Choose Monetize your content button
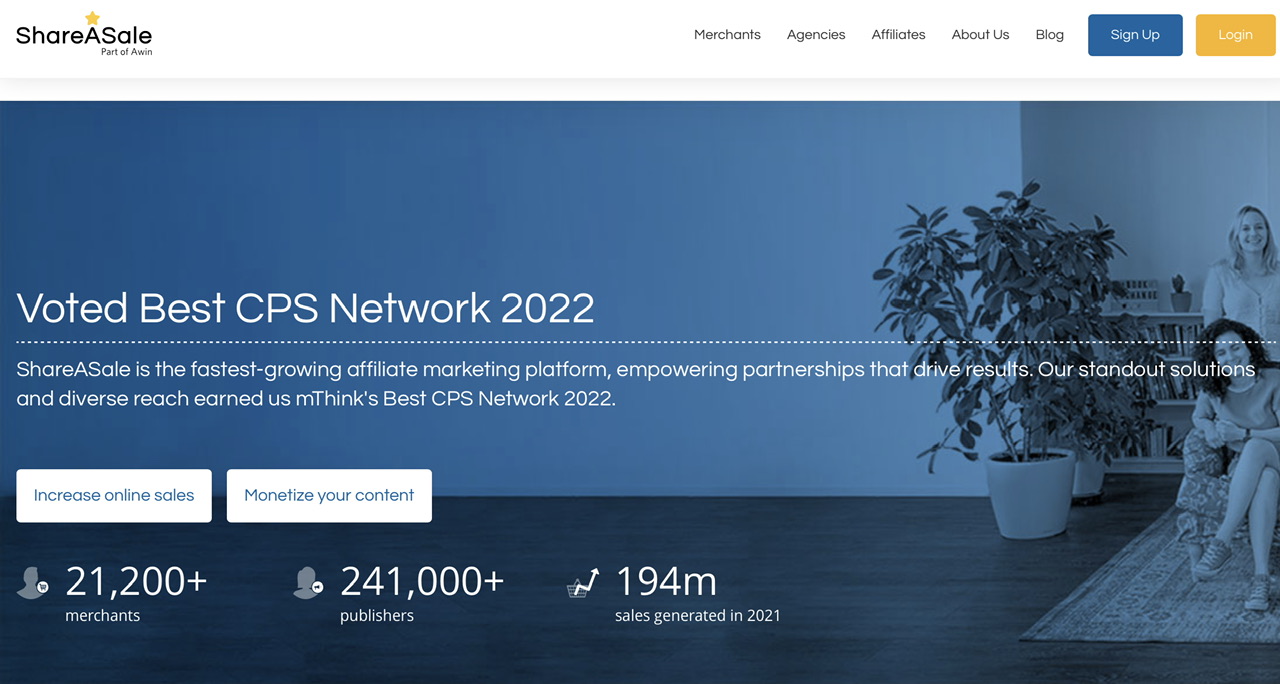The height and width of the screenshot is (684, 1280). pyautogui.click(x=329, y=496)
